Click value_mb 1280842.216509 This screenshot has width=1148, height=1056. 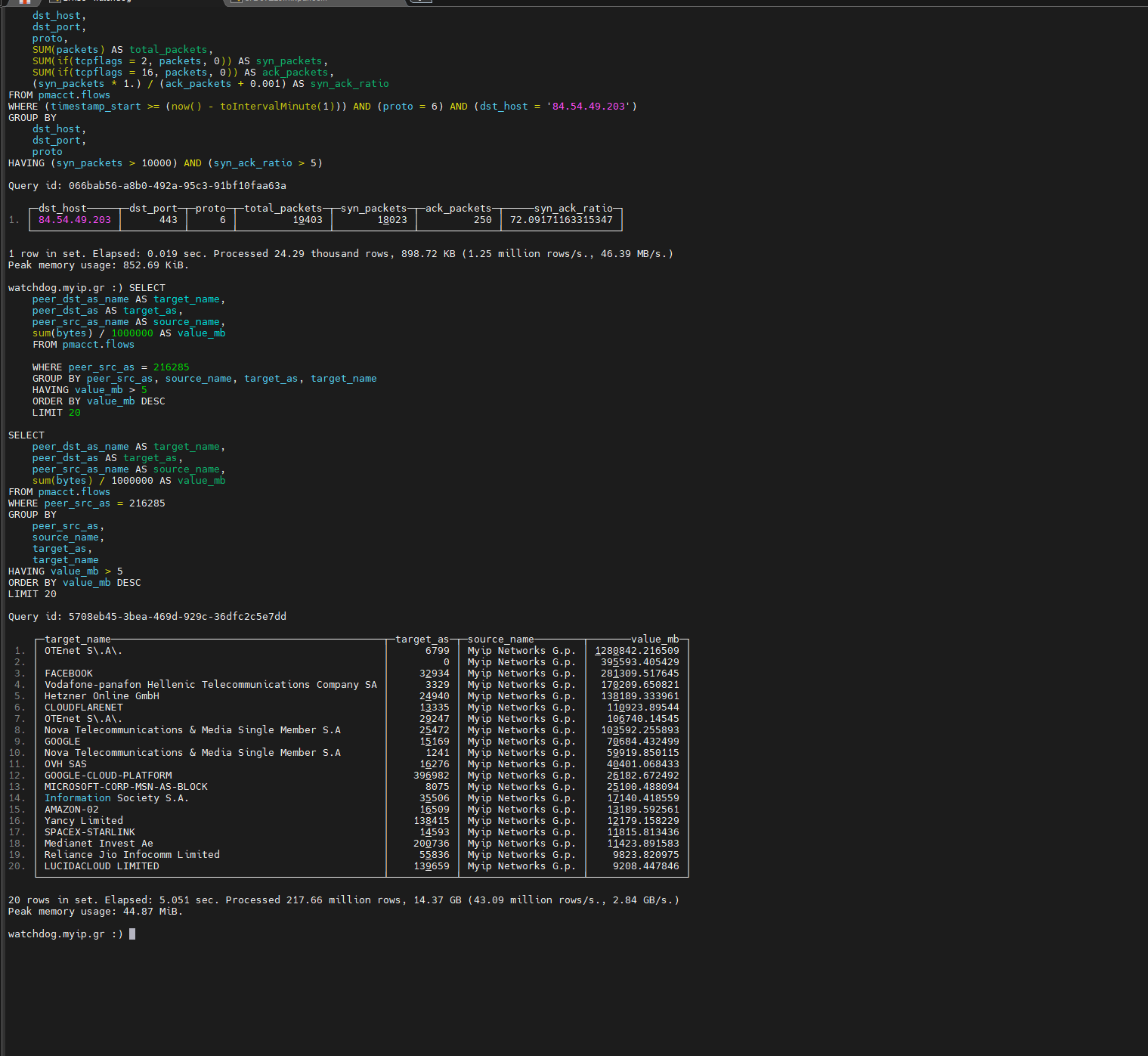(637, 651)
